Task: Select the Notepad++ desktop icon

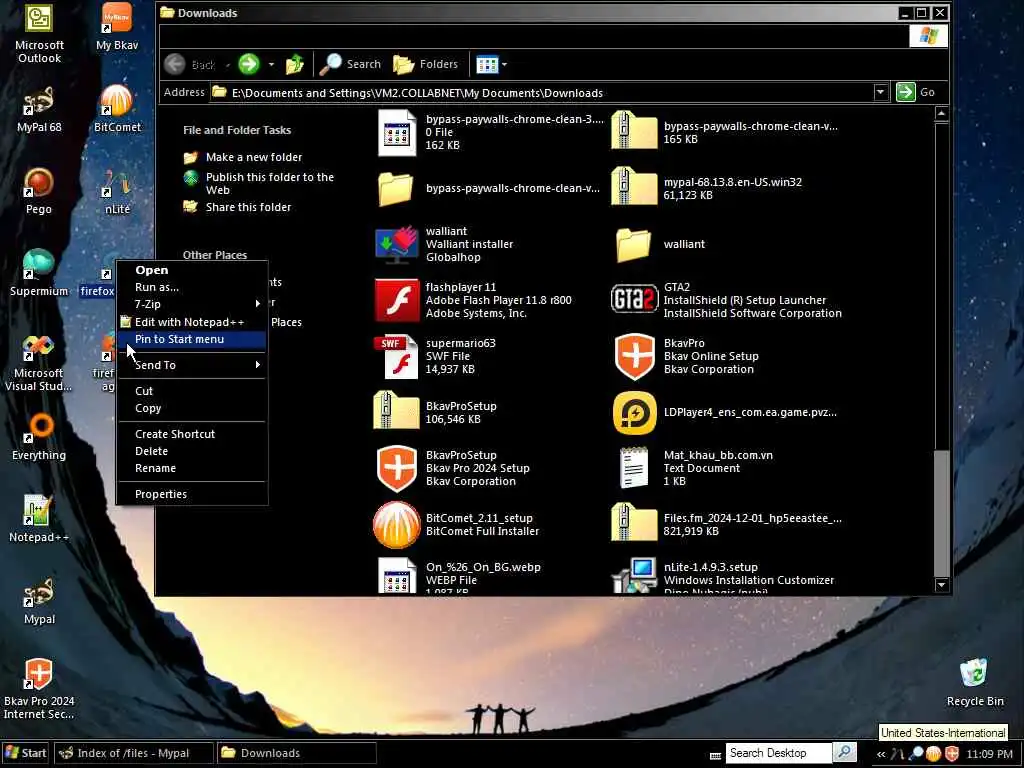Action: (x=39, y=519)
